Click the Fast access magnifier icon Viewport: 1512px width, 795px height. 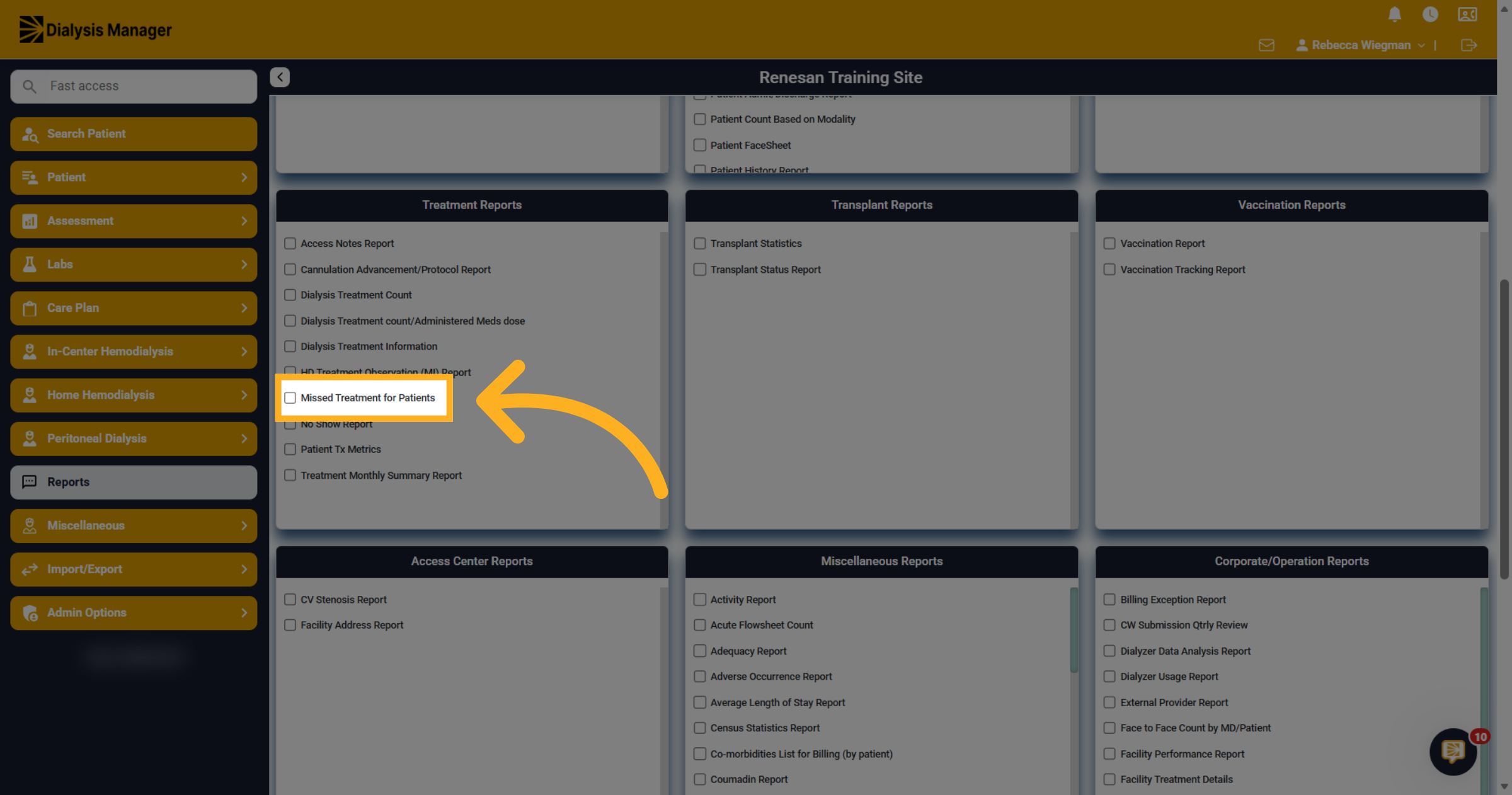[x=30, y=86]
